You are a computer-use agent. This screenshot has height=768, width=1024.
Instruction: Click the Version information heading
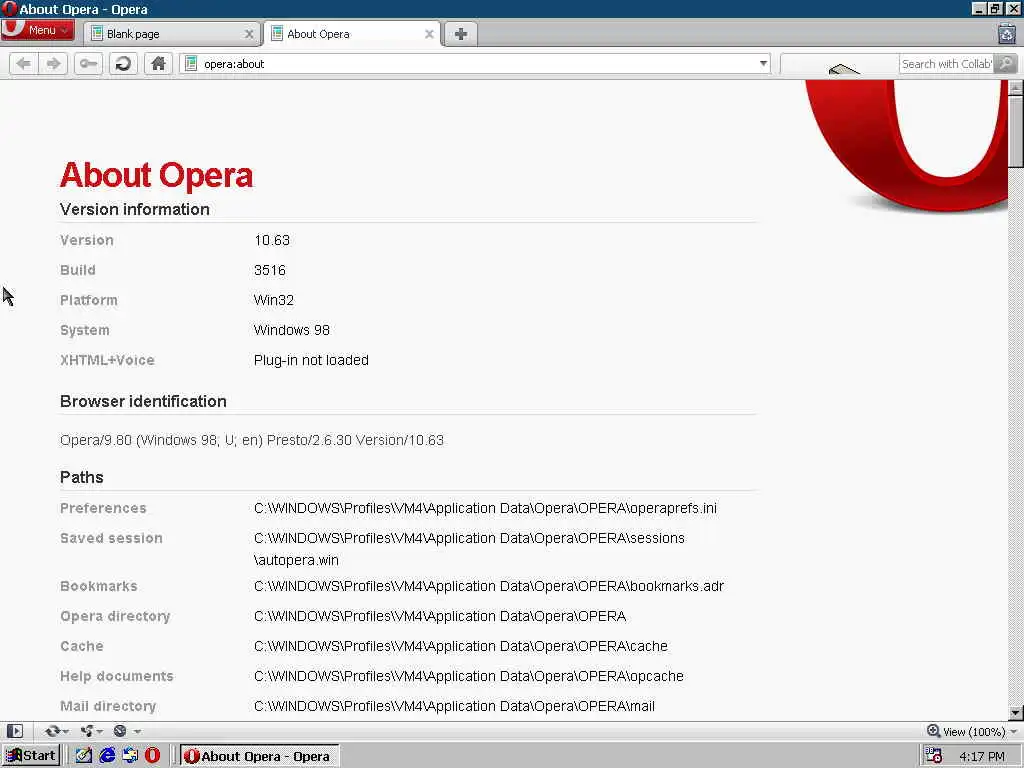coord(135,209)
